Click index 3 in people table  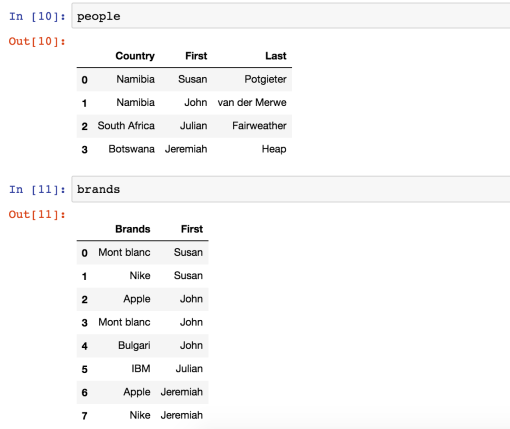(x=85, y=150)
